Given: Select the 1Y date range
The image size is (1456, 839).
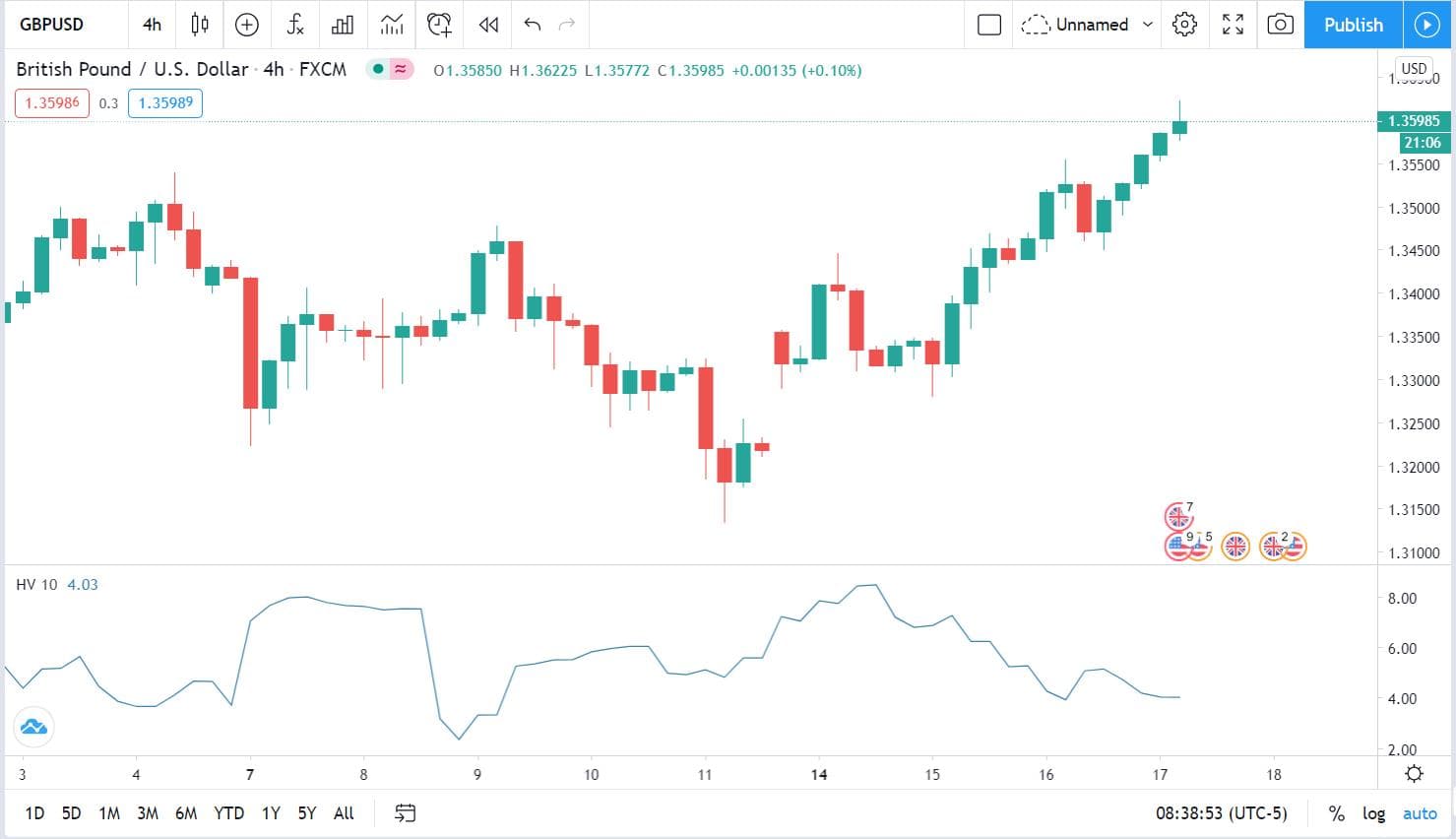Looking at the screenshot, I should tap(271, 813).
